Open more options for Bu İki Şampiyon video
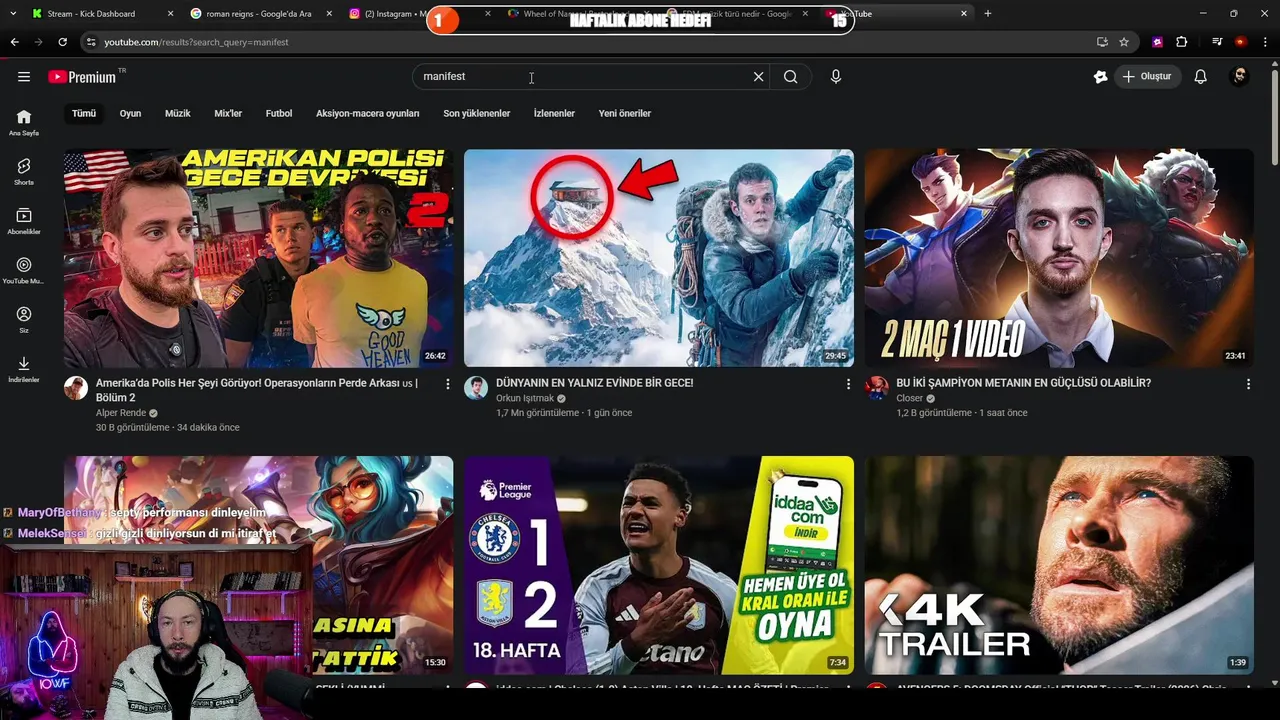 1248,384
